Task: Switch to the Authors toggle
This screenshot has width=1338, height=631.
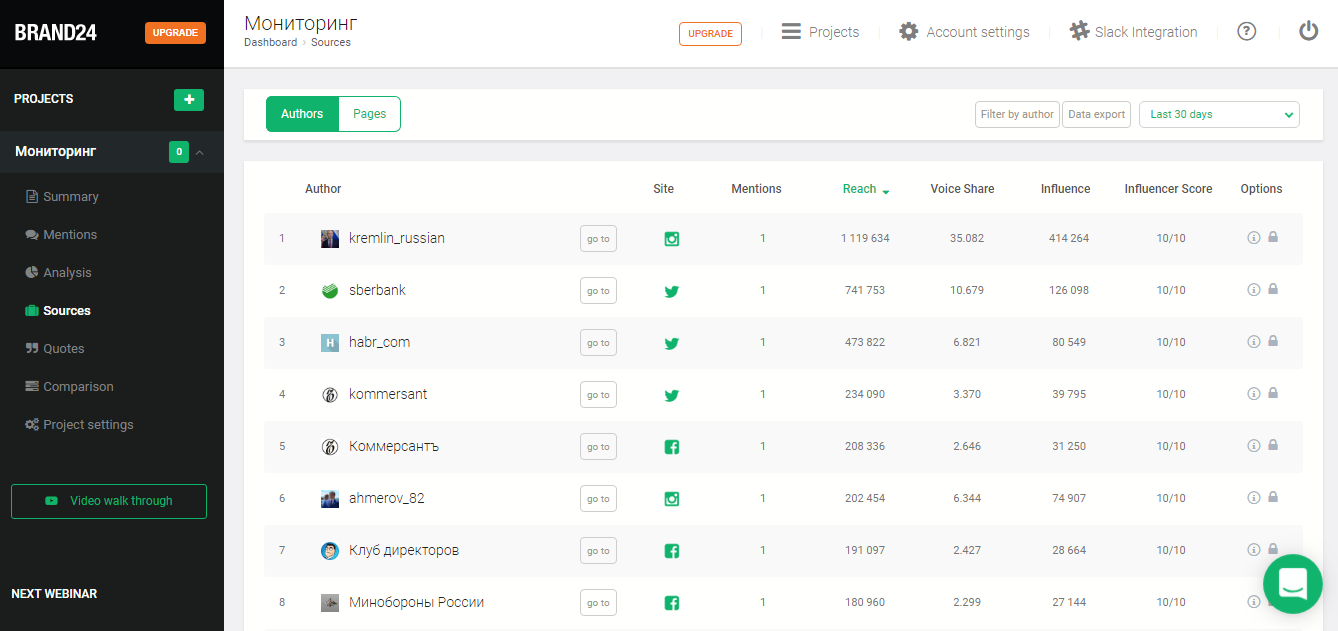Action: tap(302, 114)
